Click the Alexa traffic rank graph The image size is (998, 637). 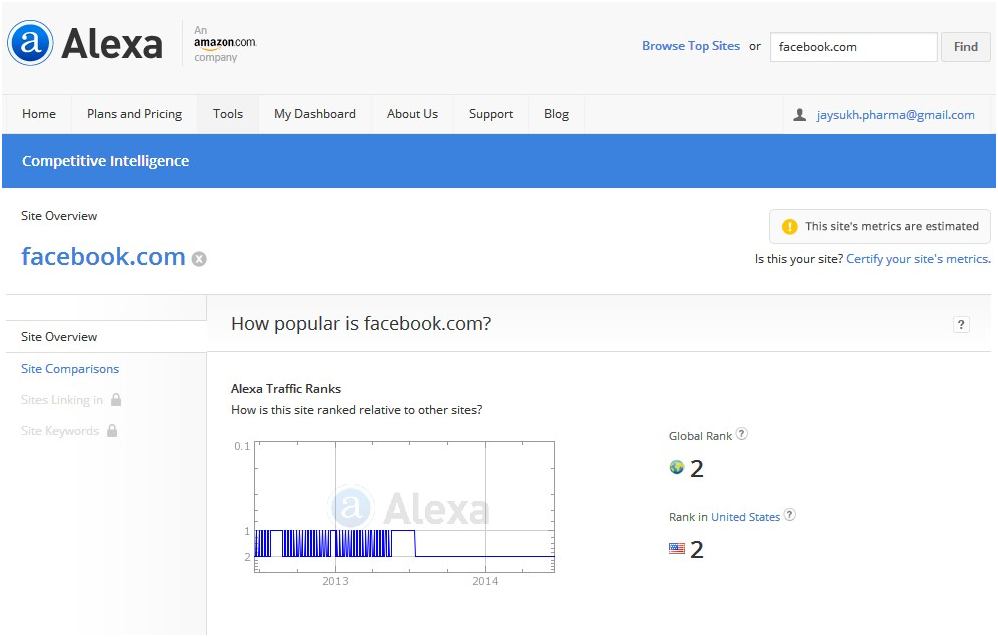coord(404,507)
